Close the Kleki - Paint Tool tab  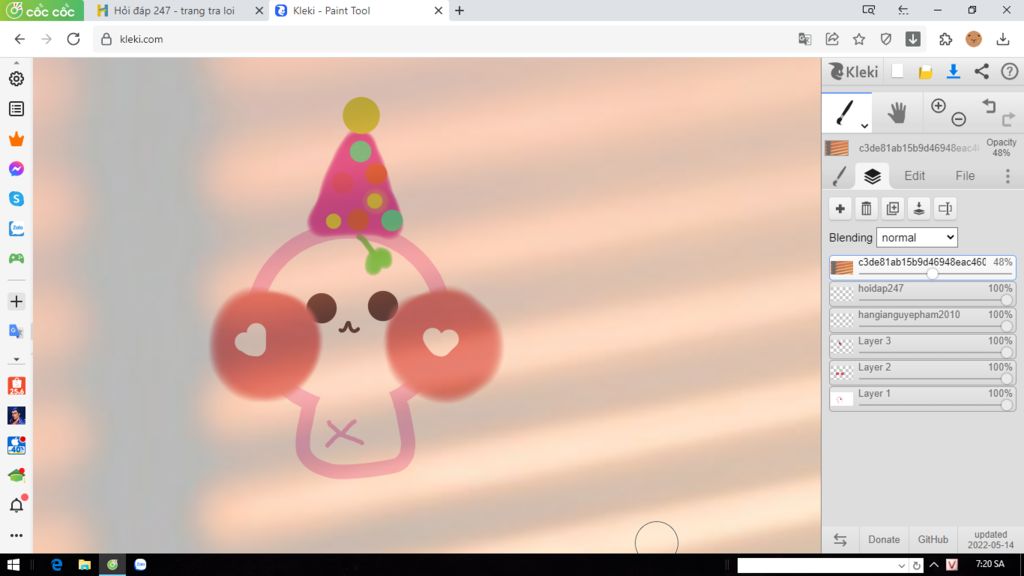point(438,10)
